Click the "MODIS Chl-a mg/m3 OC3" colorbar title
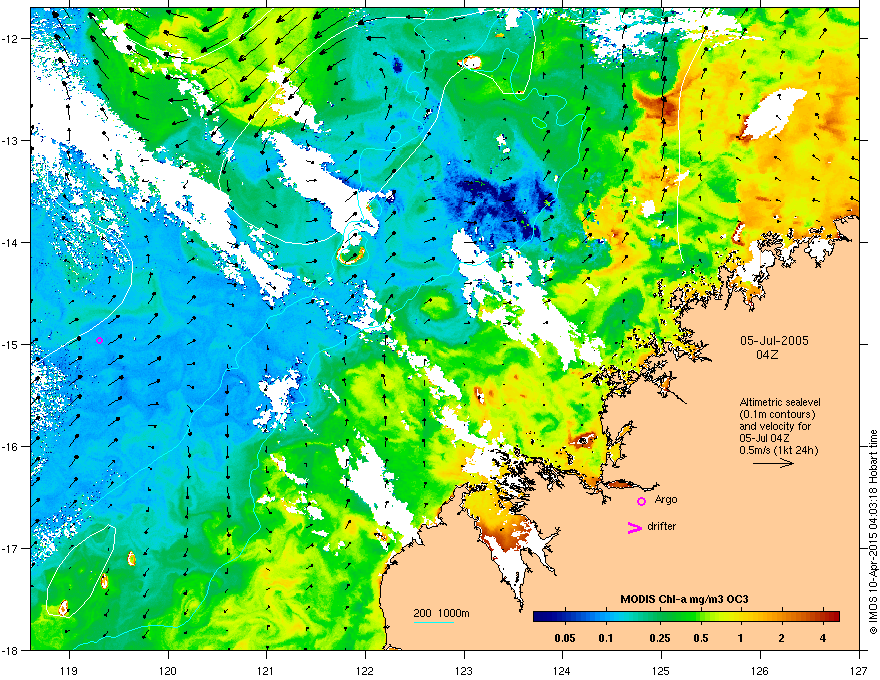Screen dimensions: 880x680 [x=684, y=599]
